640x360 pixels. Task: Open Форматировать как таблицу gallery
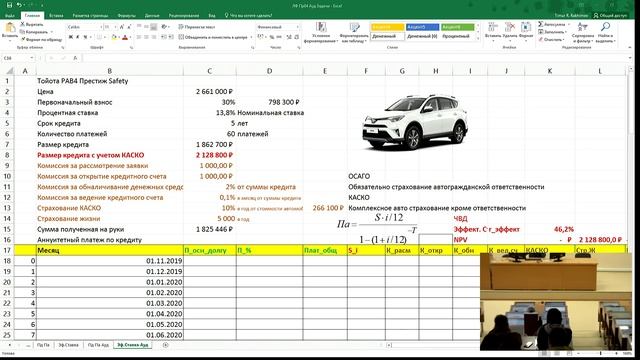354,33
